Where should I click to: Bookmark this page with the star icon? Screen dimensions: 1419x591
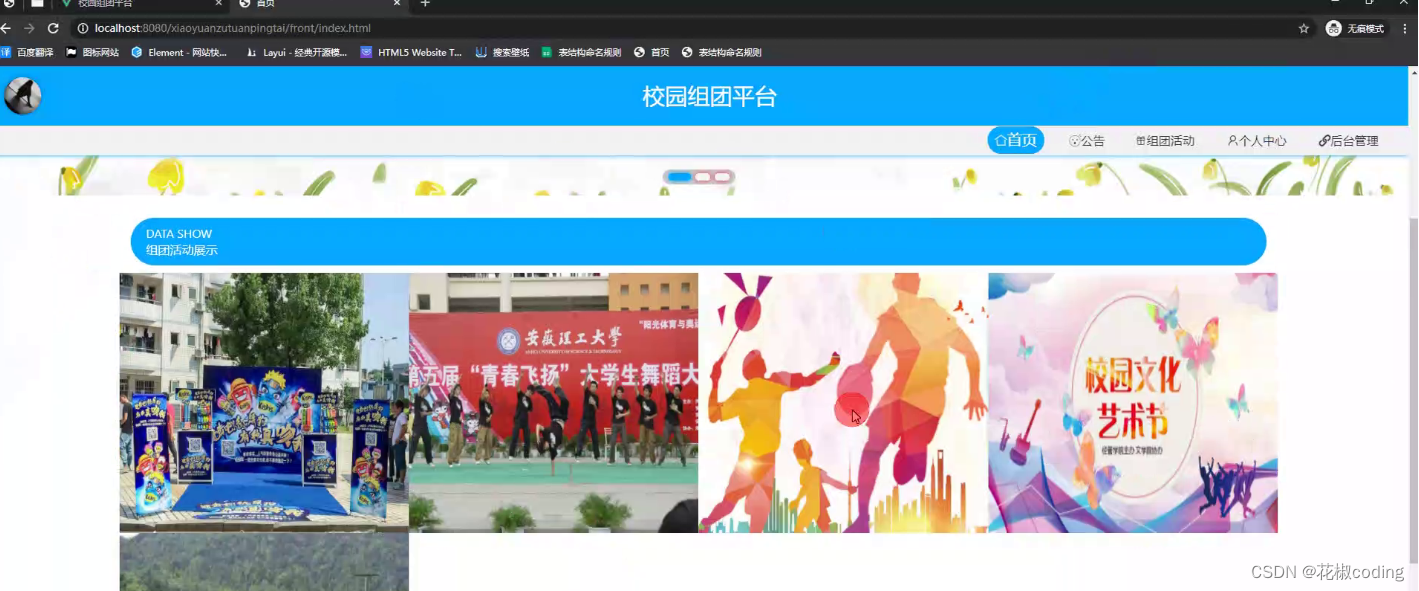(1304, 29)
